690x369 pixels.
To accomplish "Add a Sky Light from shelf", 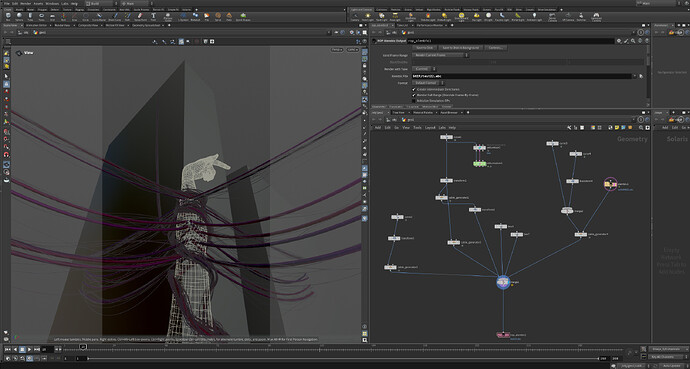I will tap(477, 17).
